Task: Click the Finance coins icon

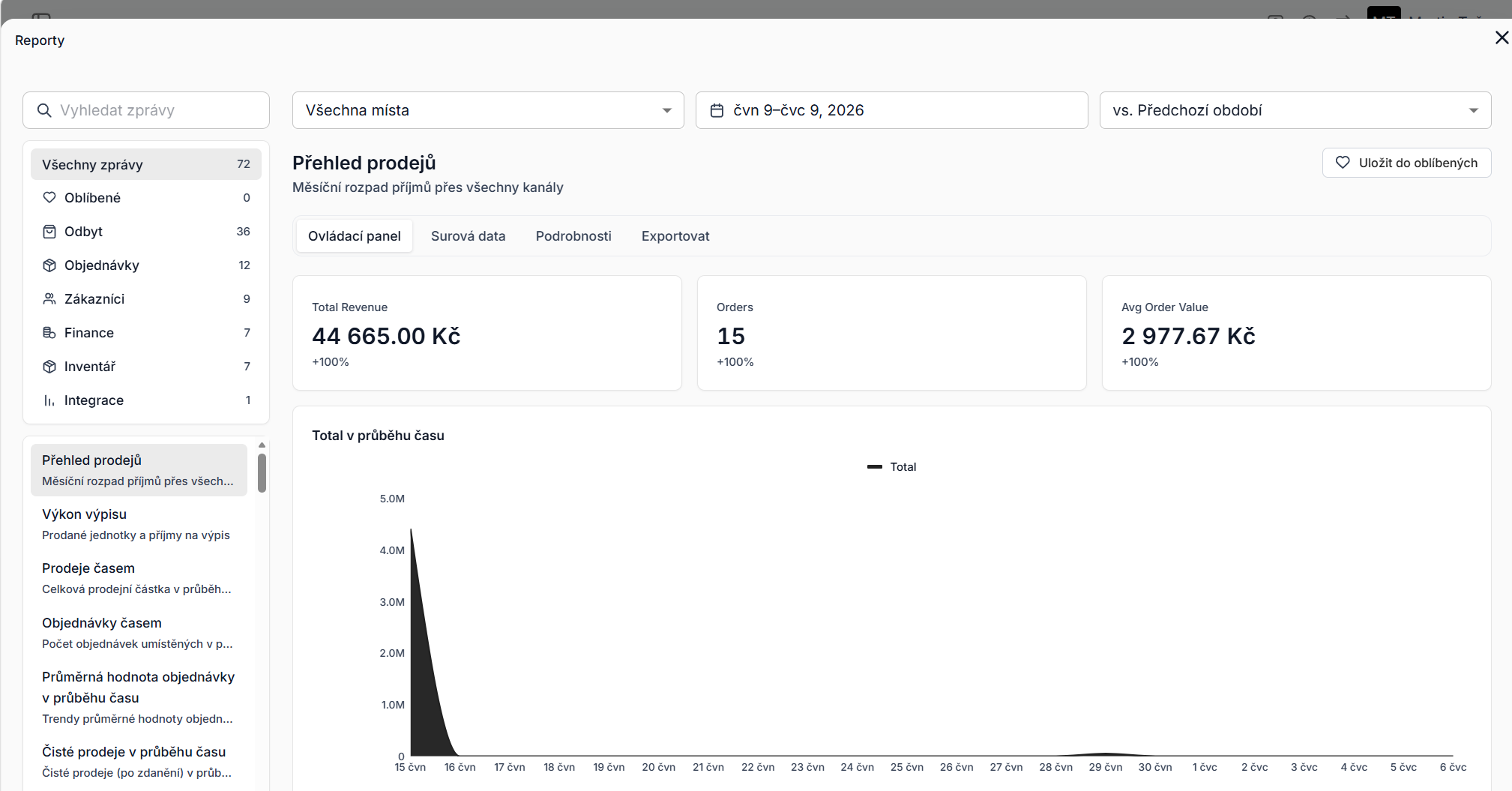Action: (x=49, y=333)
